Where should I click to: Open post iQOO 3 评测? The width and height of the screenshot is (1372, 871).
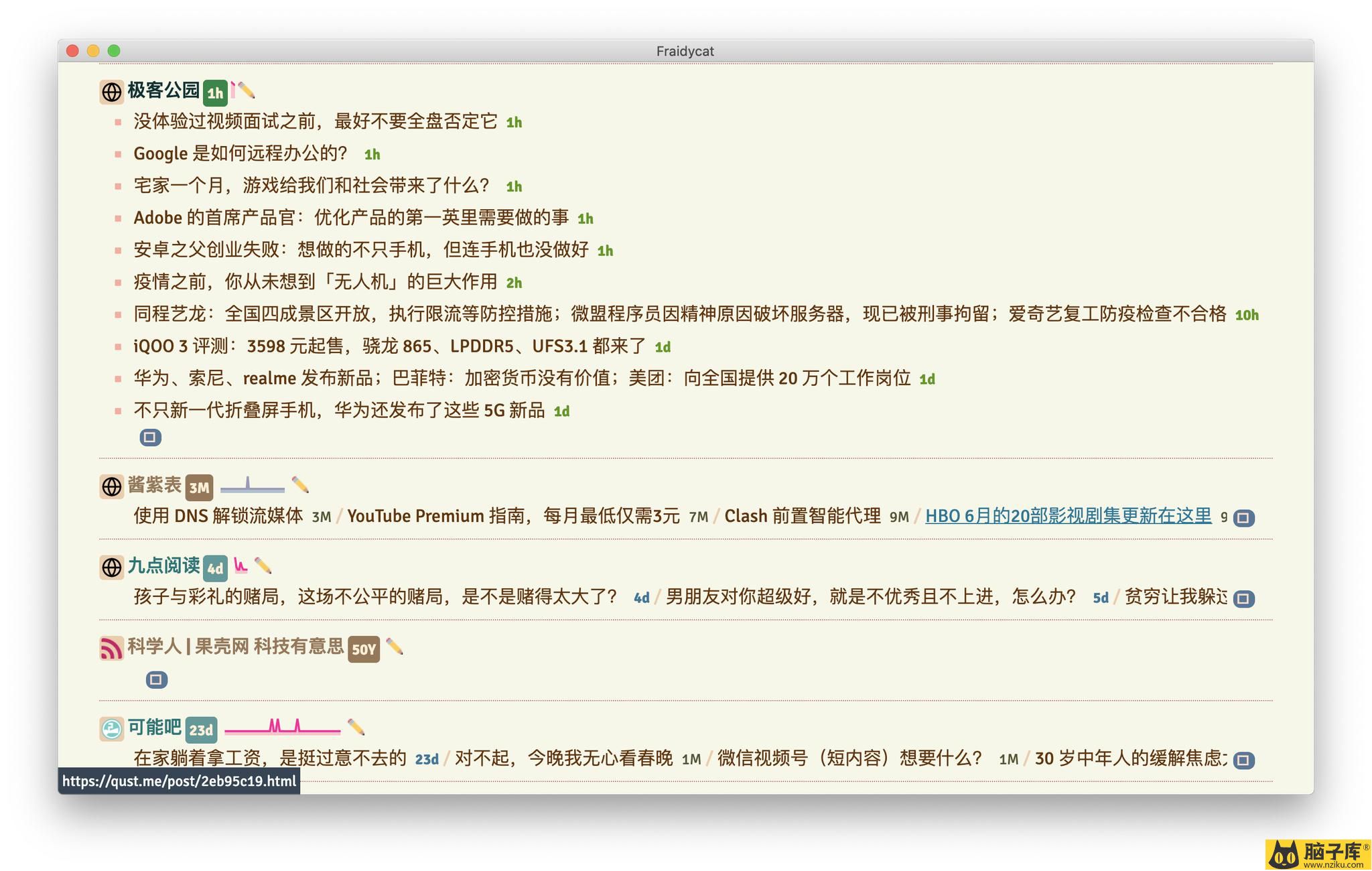coord(390,346)
